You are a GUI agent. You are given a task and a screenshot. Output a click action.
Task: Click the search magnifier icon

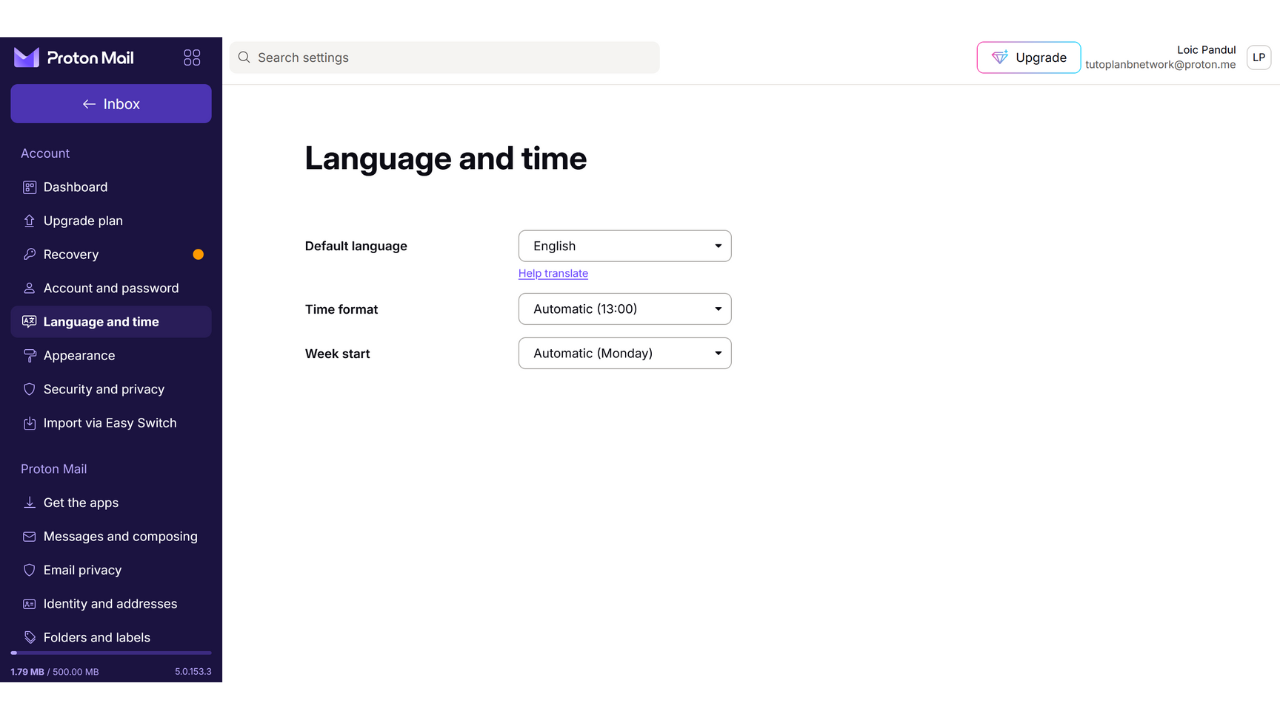244,58
